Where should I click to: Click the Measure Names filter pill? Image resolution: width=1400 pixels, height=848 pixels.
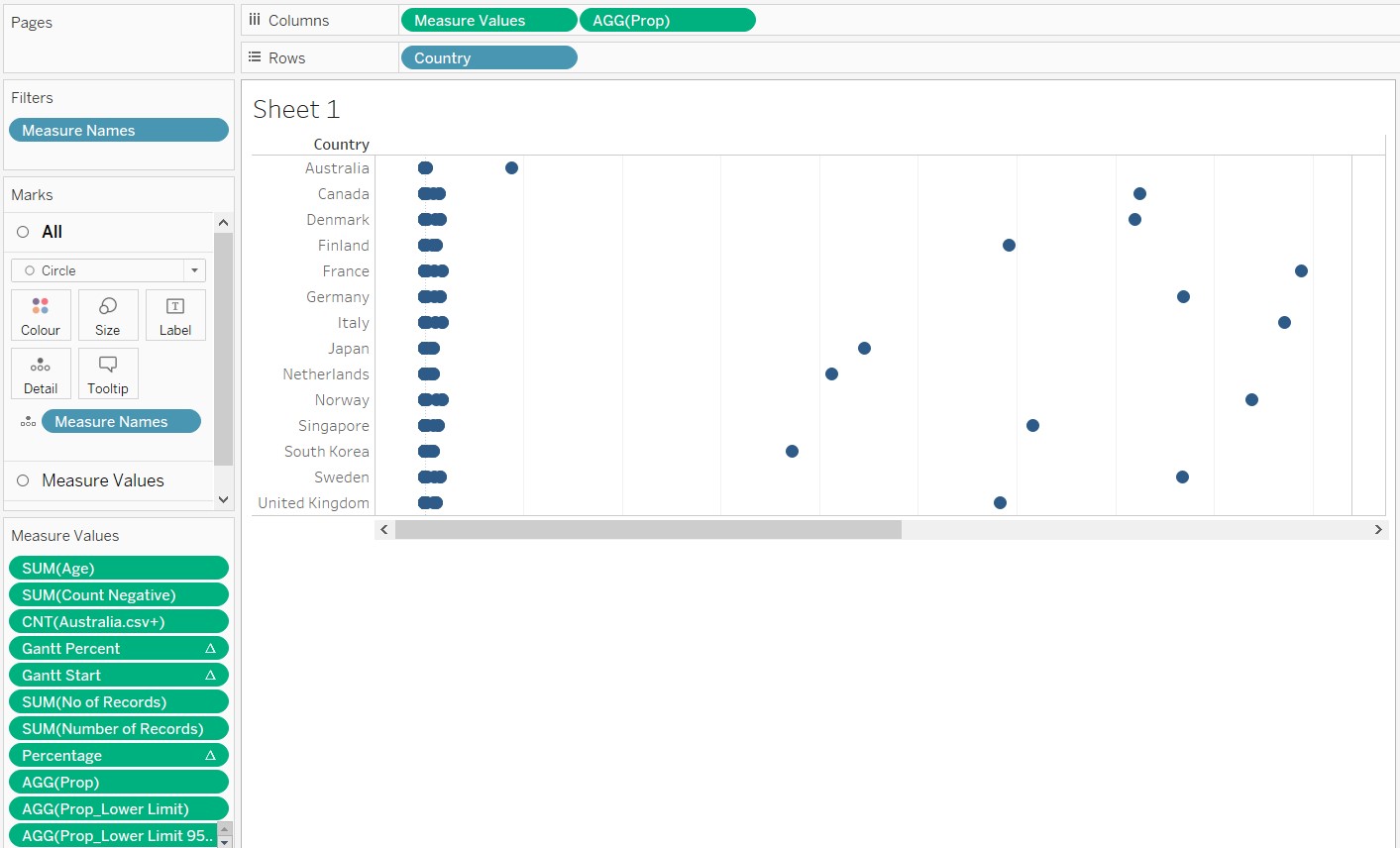[118, 131]
